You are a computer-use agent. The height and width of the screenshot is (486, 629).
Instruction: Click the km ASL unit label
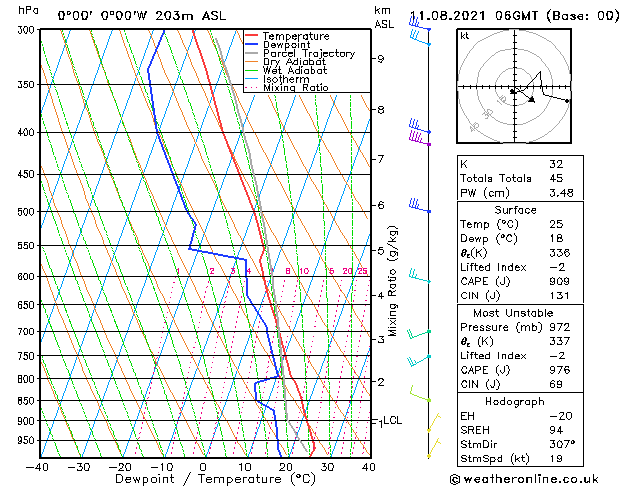(x=384, y=17)
